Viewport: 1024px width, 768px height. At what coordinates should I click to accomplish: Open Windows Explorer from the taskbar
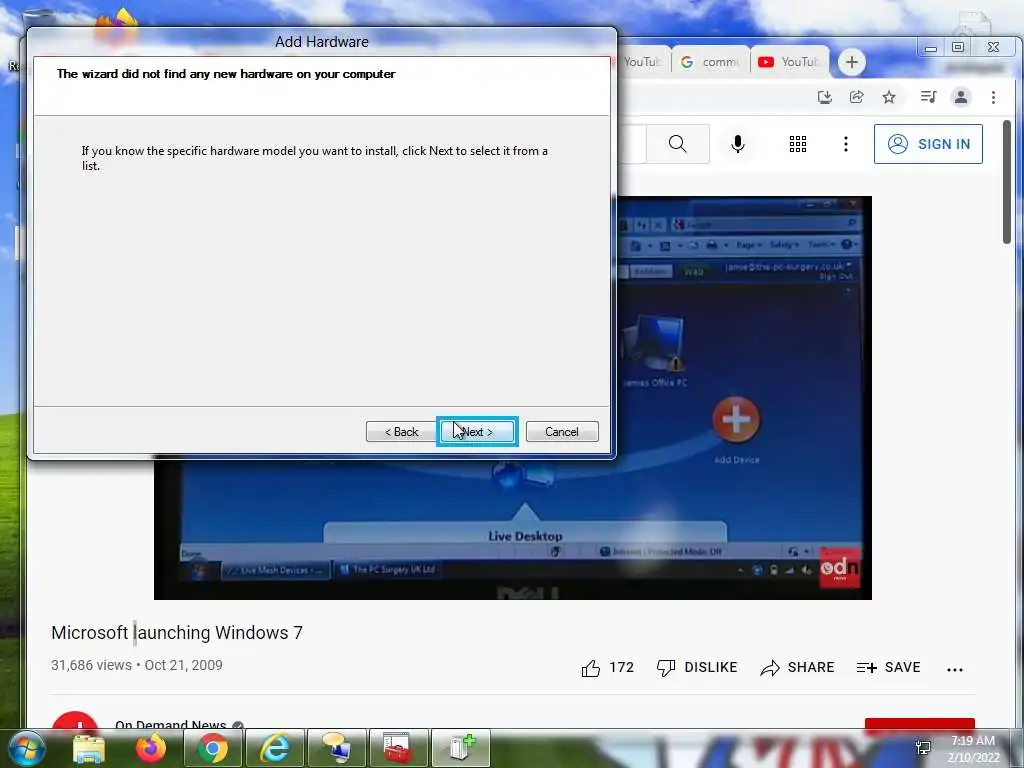click(x=89, y=748)
